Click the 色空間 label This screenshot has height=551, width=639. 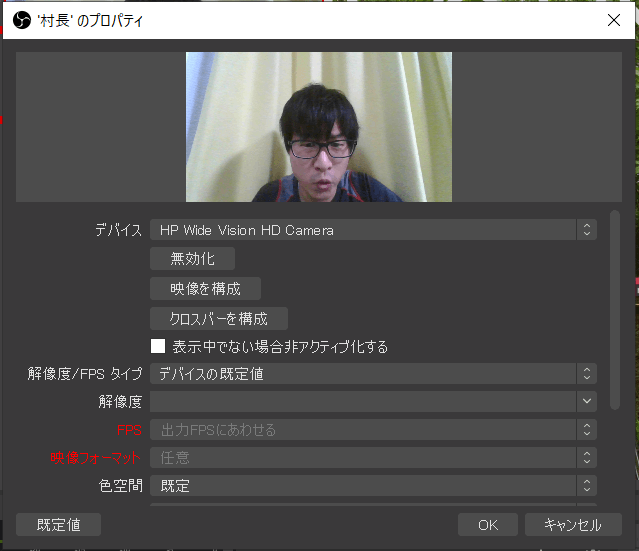point(121,486)
